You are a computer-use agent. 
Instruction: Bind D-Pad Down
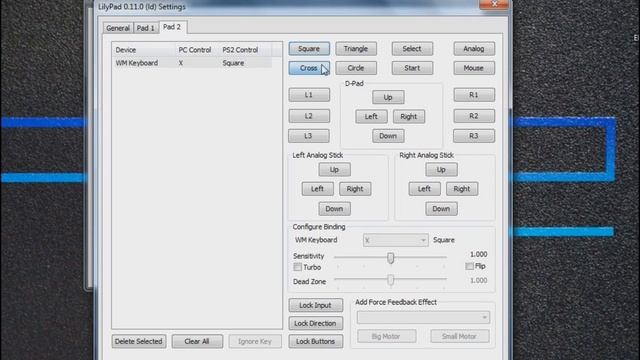click(388, 136)
